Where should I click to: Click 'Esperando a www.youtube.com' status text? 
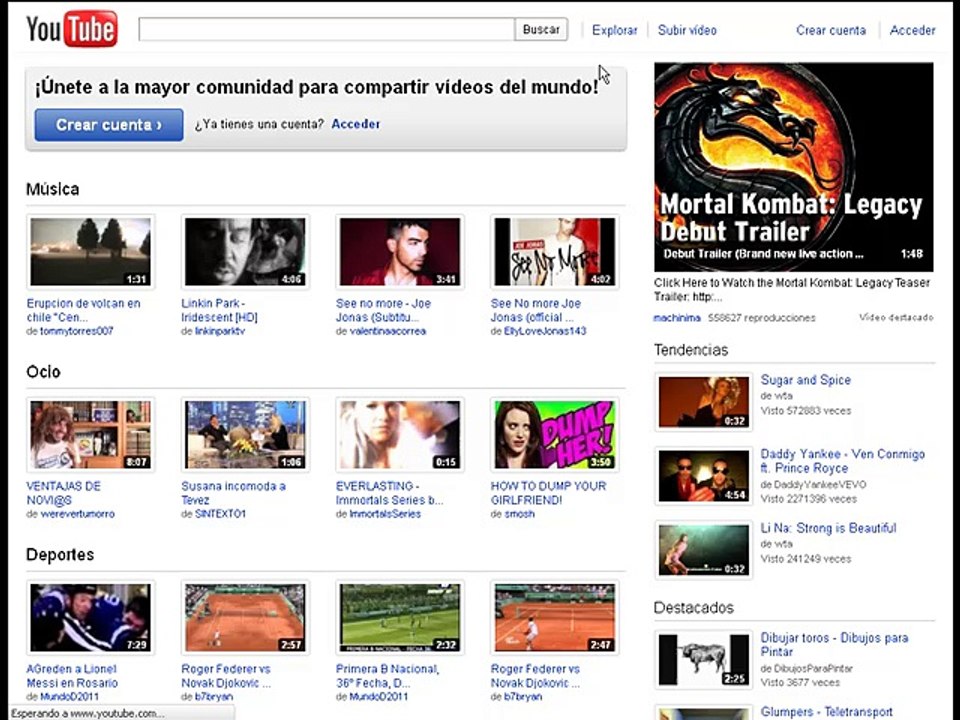coord(88,713)
